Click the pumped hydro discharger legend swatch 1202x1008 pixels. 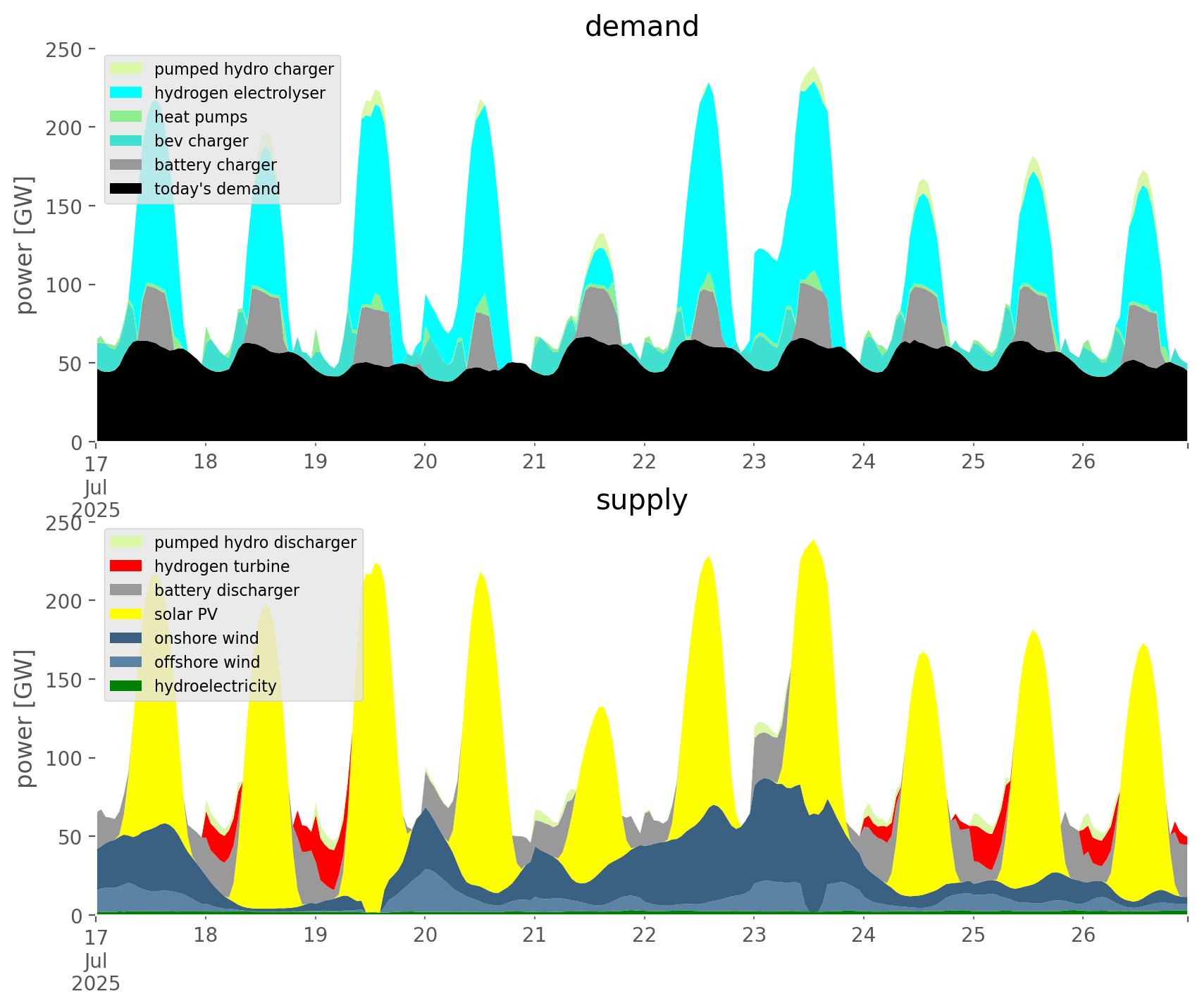127,542
